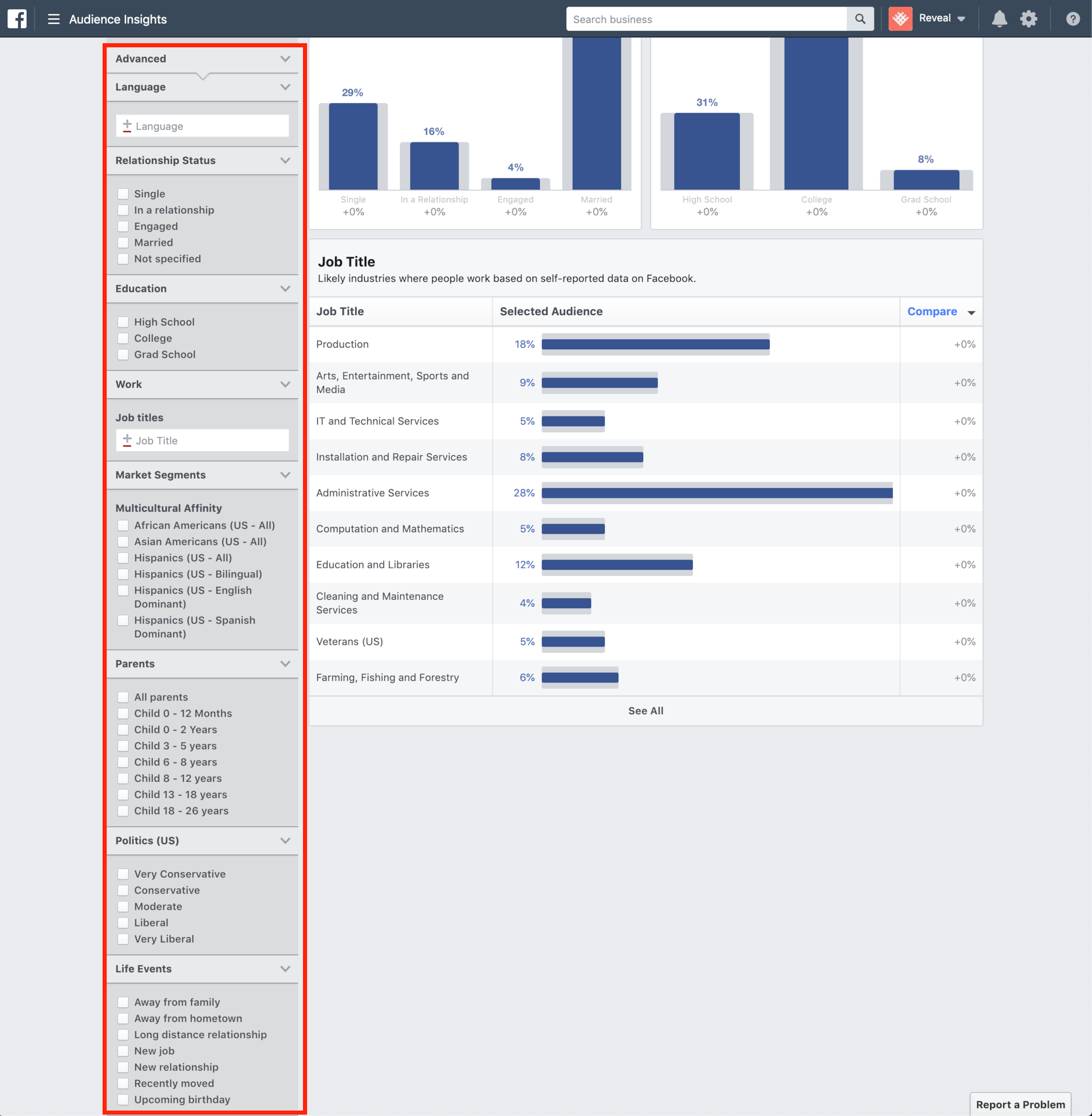Viewport: 1092px width, 1116px height.
Task: Click the search magnifier icon
Action: tap(860, 19)
